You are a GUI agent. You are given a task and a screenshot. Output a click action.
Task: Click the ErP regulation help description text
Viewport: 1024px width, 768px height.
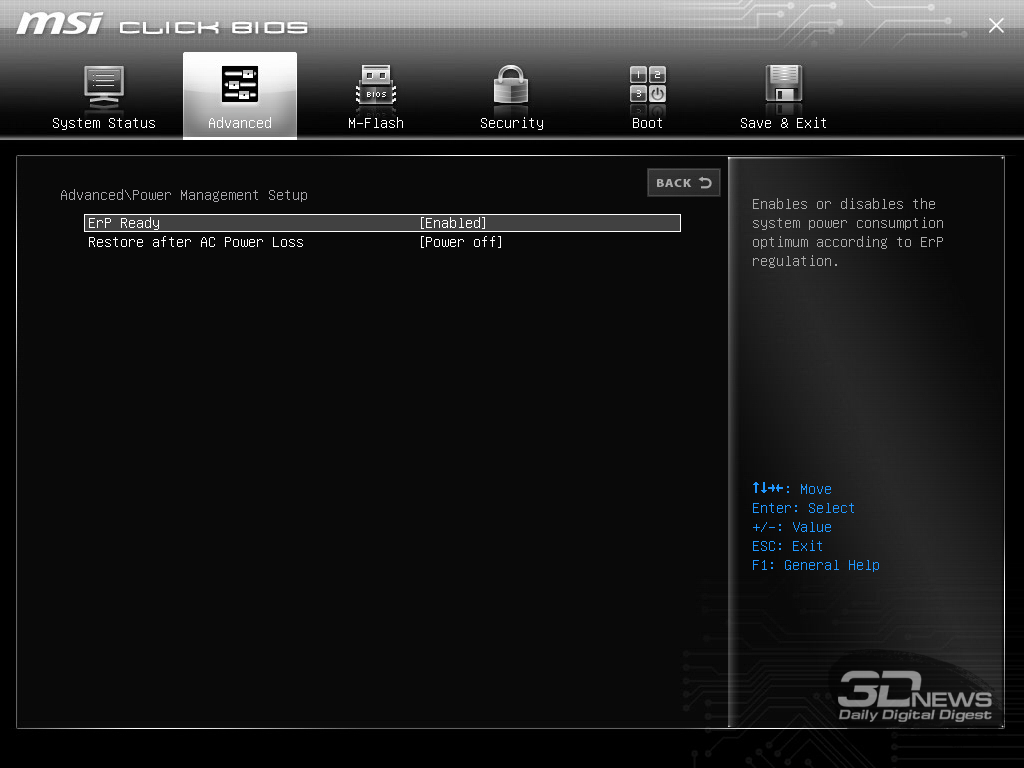pos(847,232)
